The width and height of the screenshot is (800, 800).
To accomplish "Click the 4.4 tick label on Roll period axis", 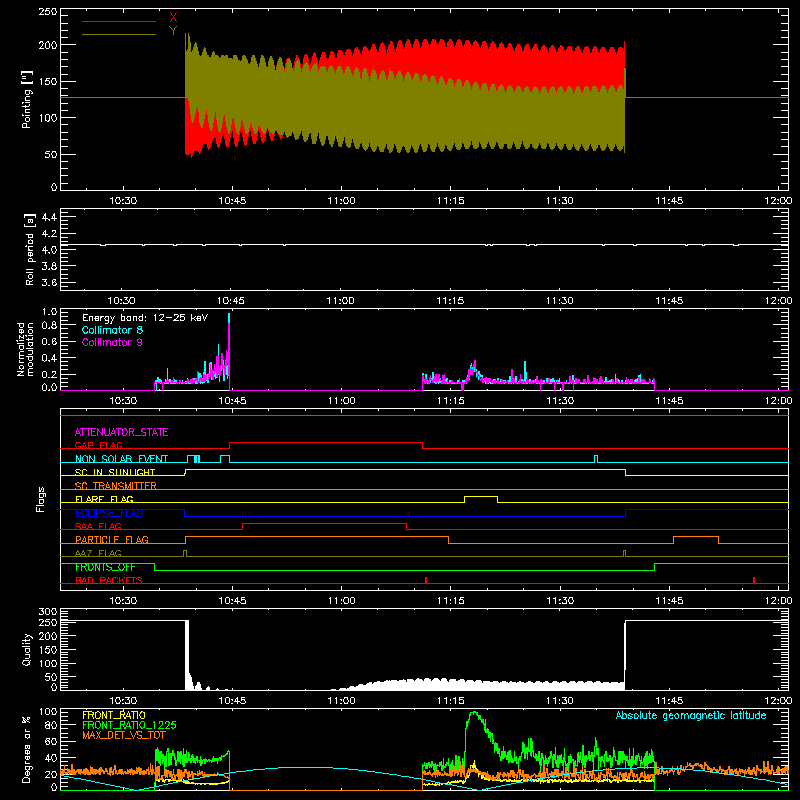I will pos(48,217).
